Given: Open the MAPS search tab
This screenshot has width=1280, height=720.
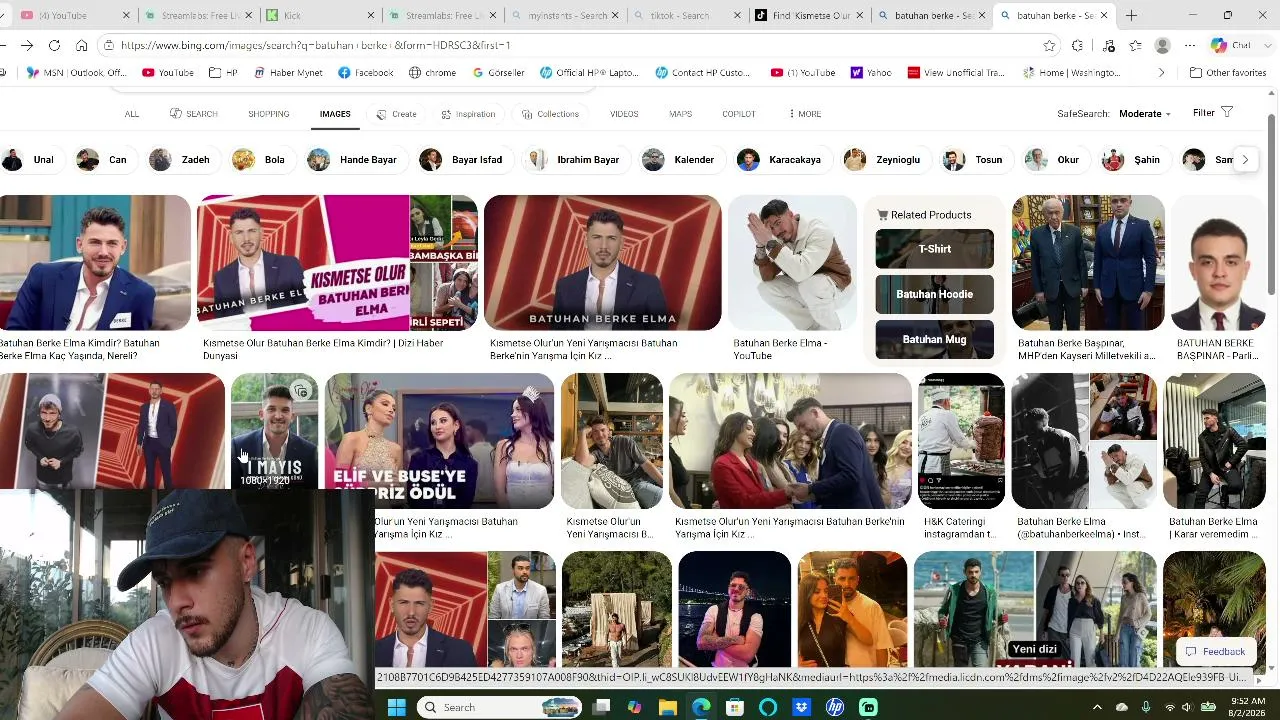Looking at the screenshot, I should (680, 114).
